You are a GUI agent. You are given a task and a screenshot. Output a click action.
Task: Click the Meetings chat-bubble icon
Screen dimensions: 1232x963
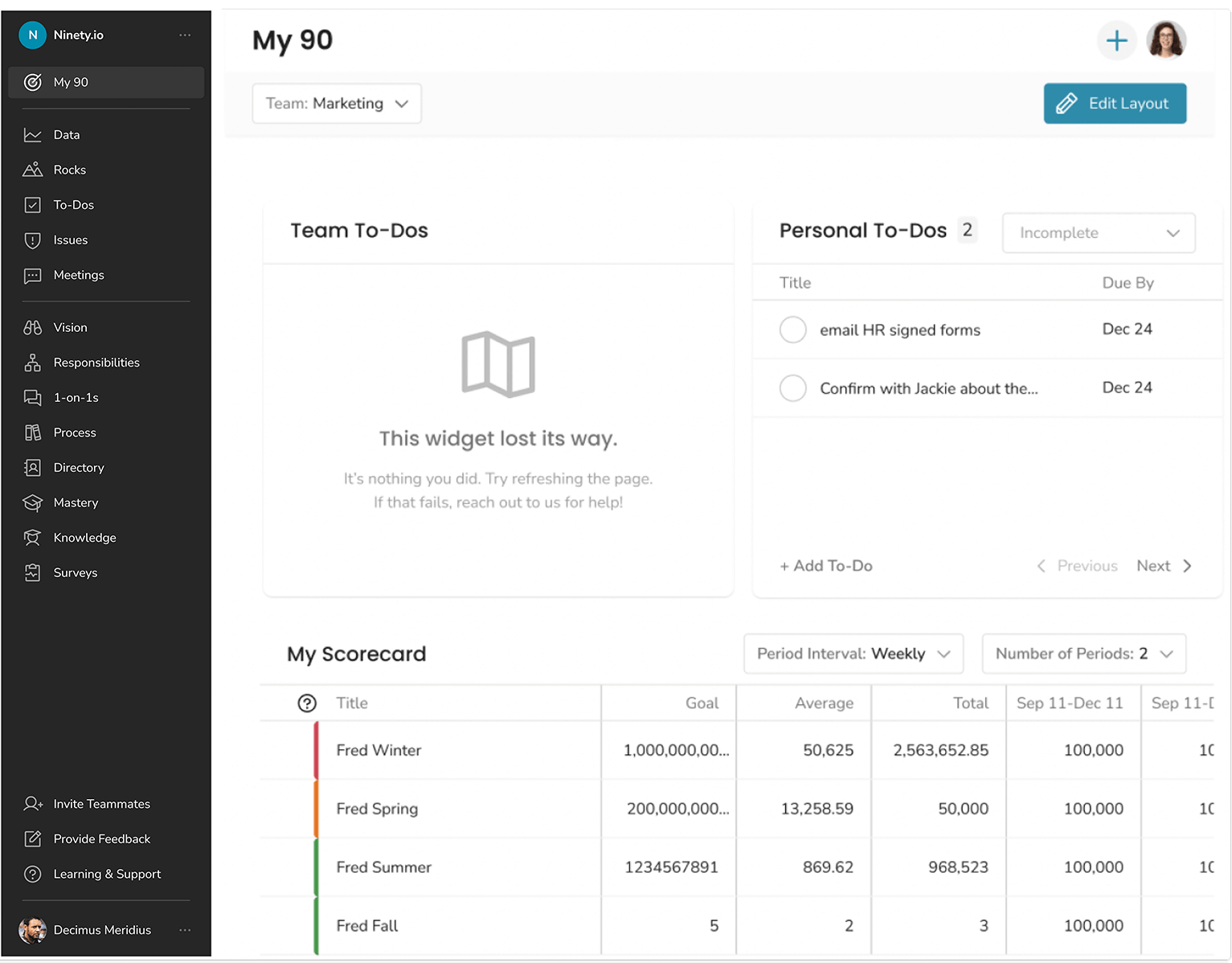pos(33,275)
